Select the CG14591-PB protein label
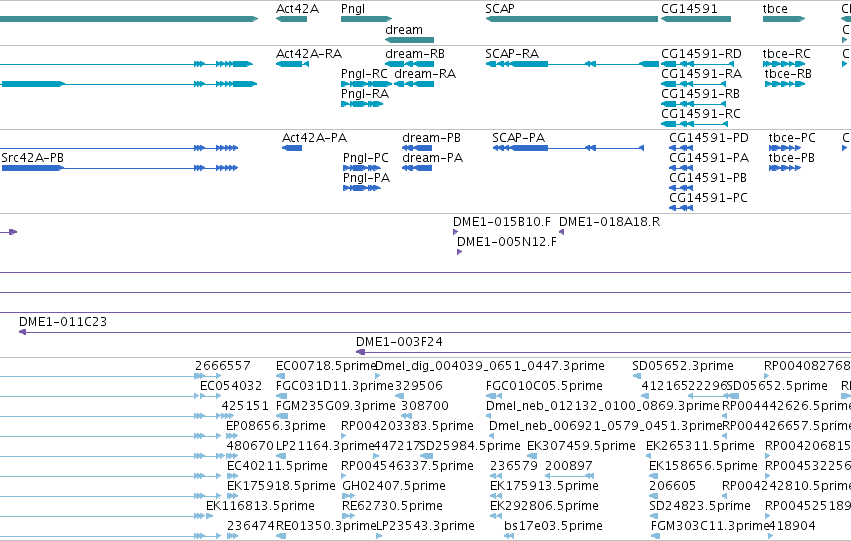Viewport: 851px width, 541px height. [708, 178]
